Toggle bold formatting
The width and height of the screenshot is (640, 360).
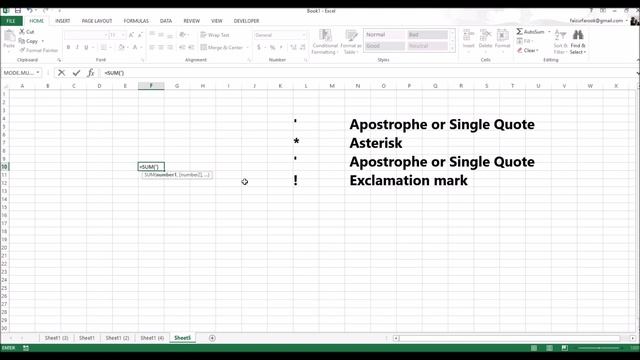click(x=68, y=47)
